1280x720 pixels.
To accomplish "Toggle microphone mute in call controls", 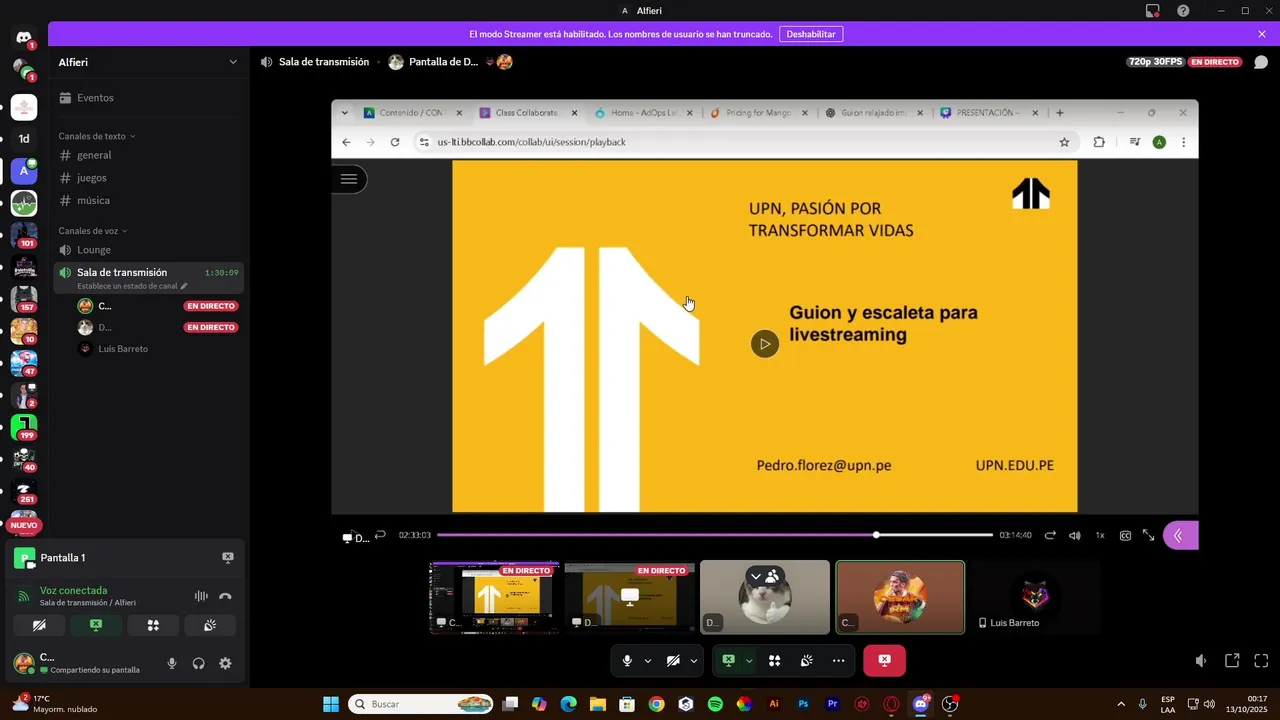I will tap(627, 661).
